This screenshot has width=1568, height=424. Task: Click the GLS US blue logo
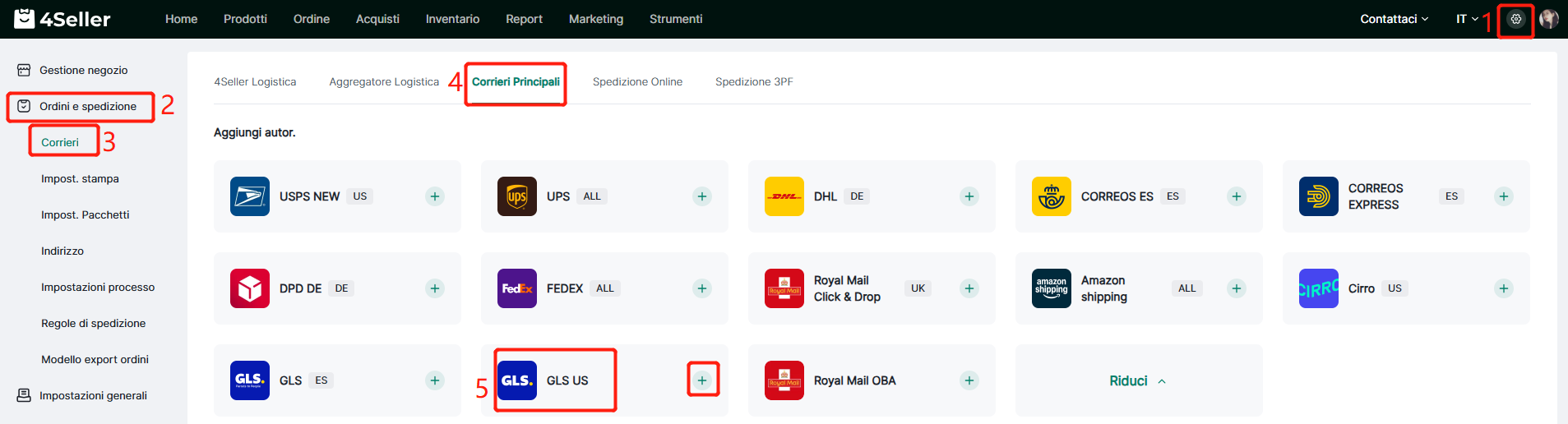[x=517, y=380]
